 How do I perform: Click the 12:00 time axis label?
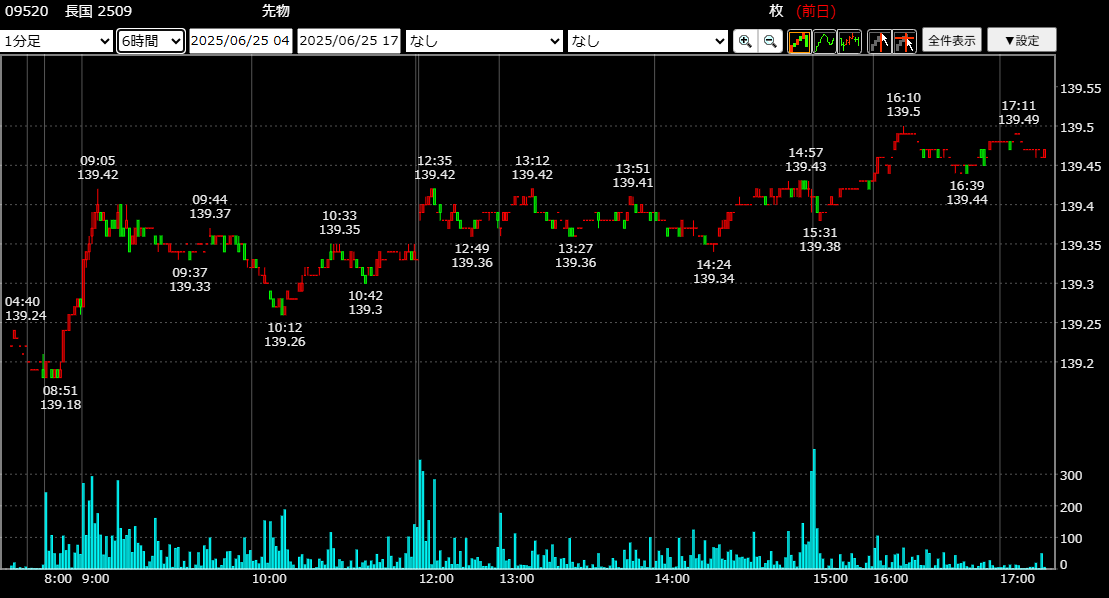pyautogui.click(x=436, y=579)
